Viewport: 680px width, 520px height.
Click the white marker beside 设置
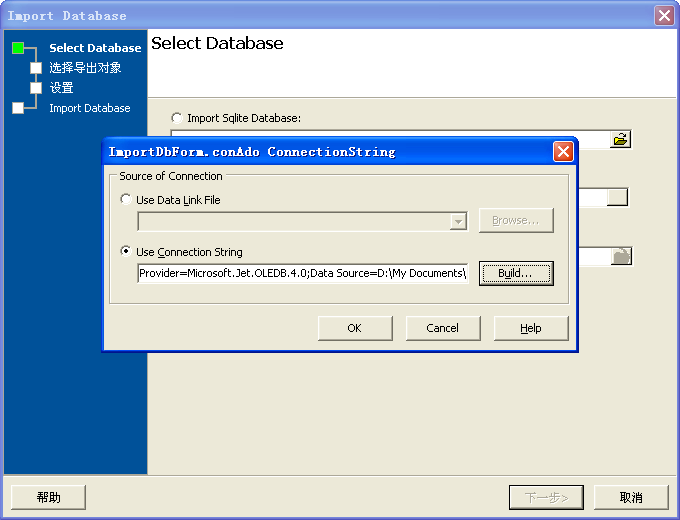click(x=36, y=88)
